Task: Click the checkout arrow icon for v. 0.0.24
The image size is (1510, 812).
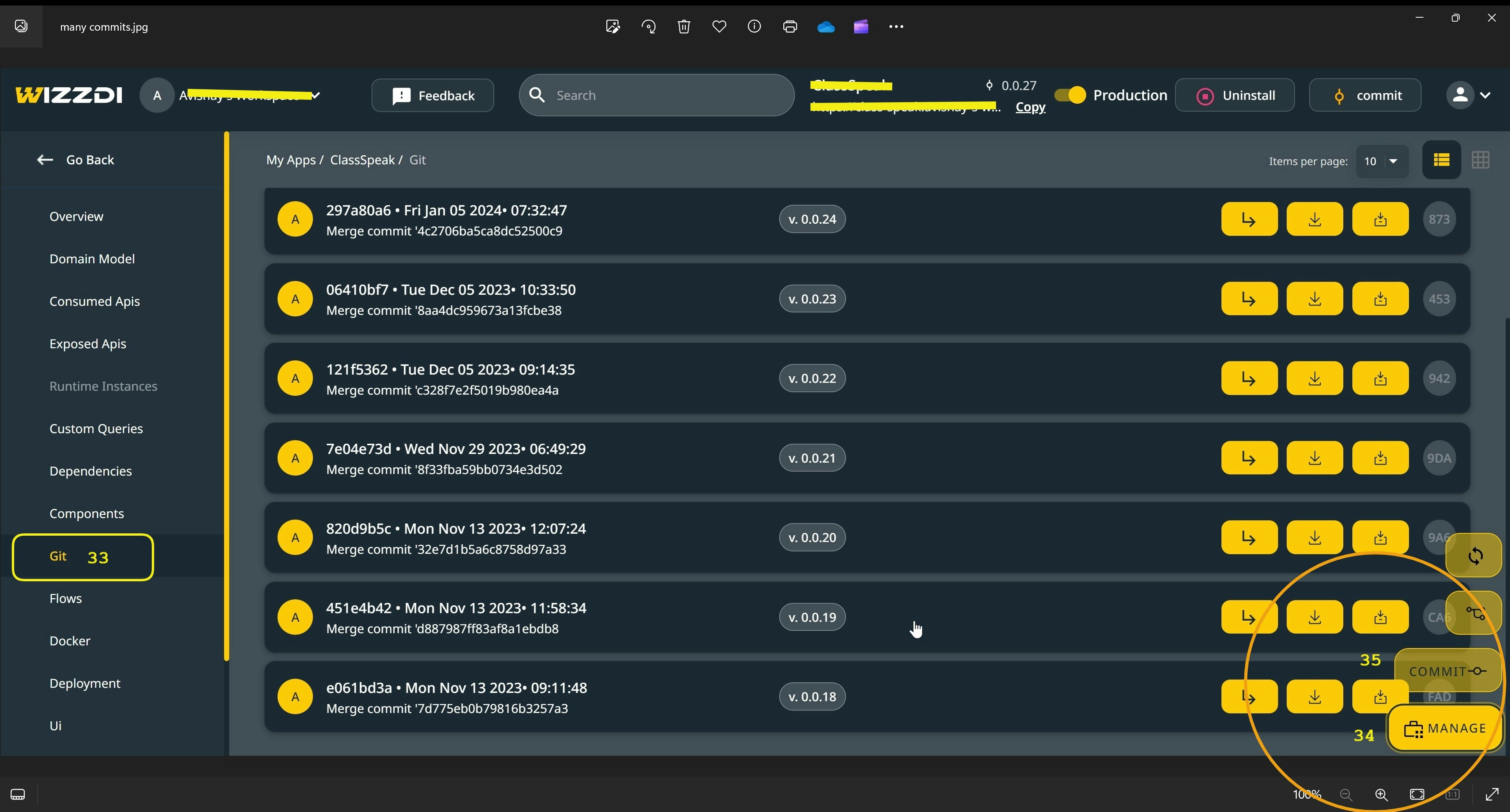Action: [1249, 219]
